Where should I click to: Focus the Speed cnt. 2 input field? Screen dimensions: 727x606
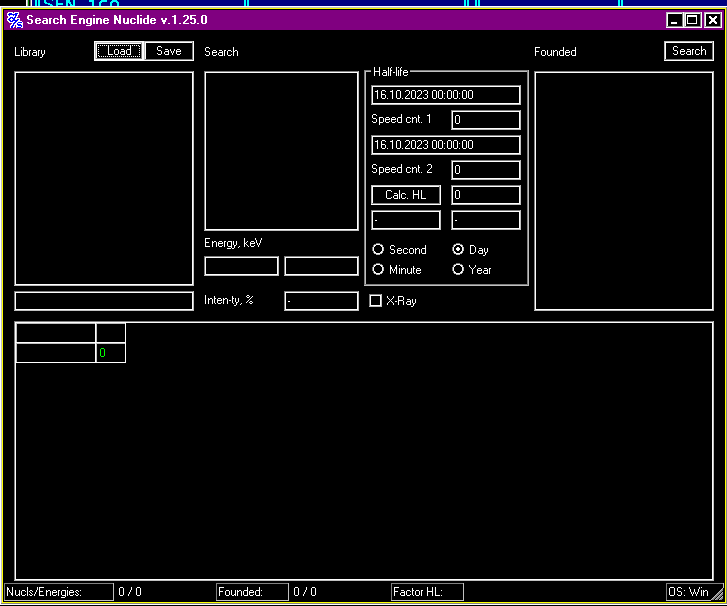click(x=485, y=170)
